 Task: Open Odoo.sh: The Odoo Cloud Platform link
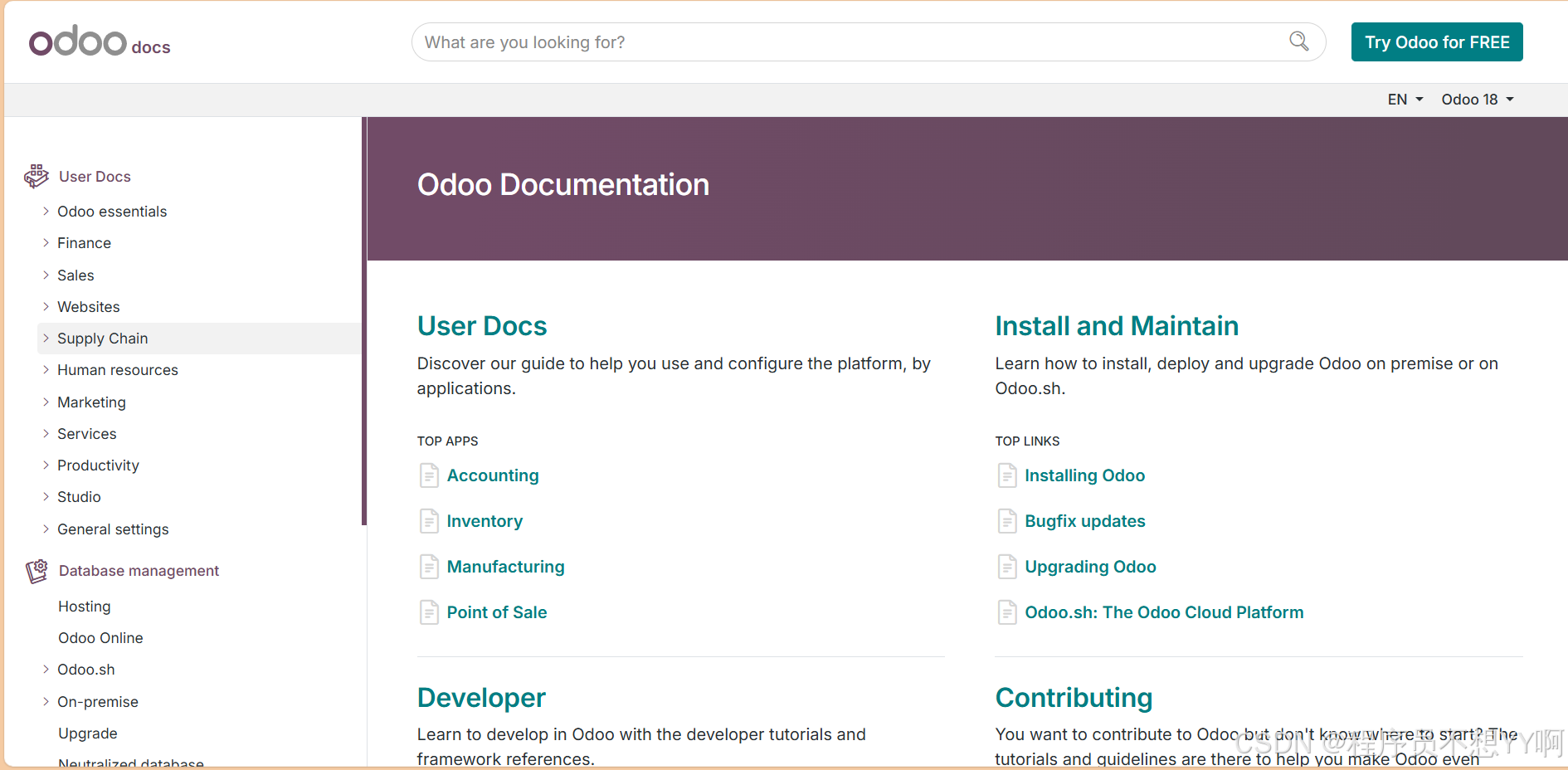1164,612
